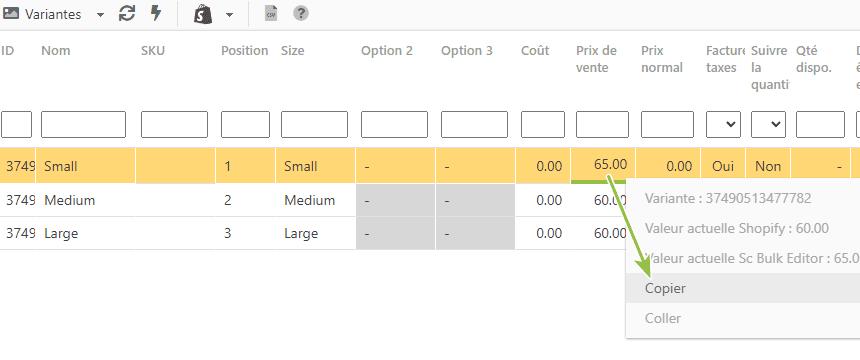Expand the Shopify bag dropdown arrow
Image resolution: width=860 pixels, height=360 pixels.
click(229, 15)
